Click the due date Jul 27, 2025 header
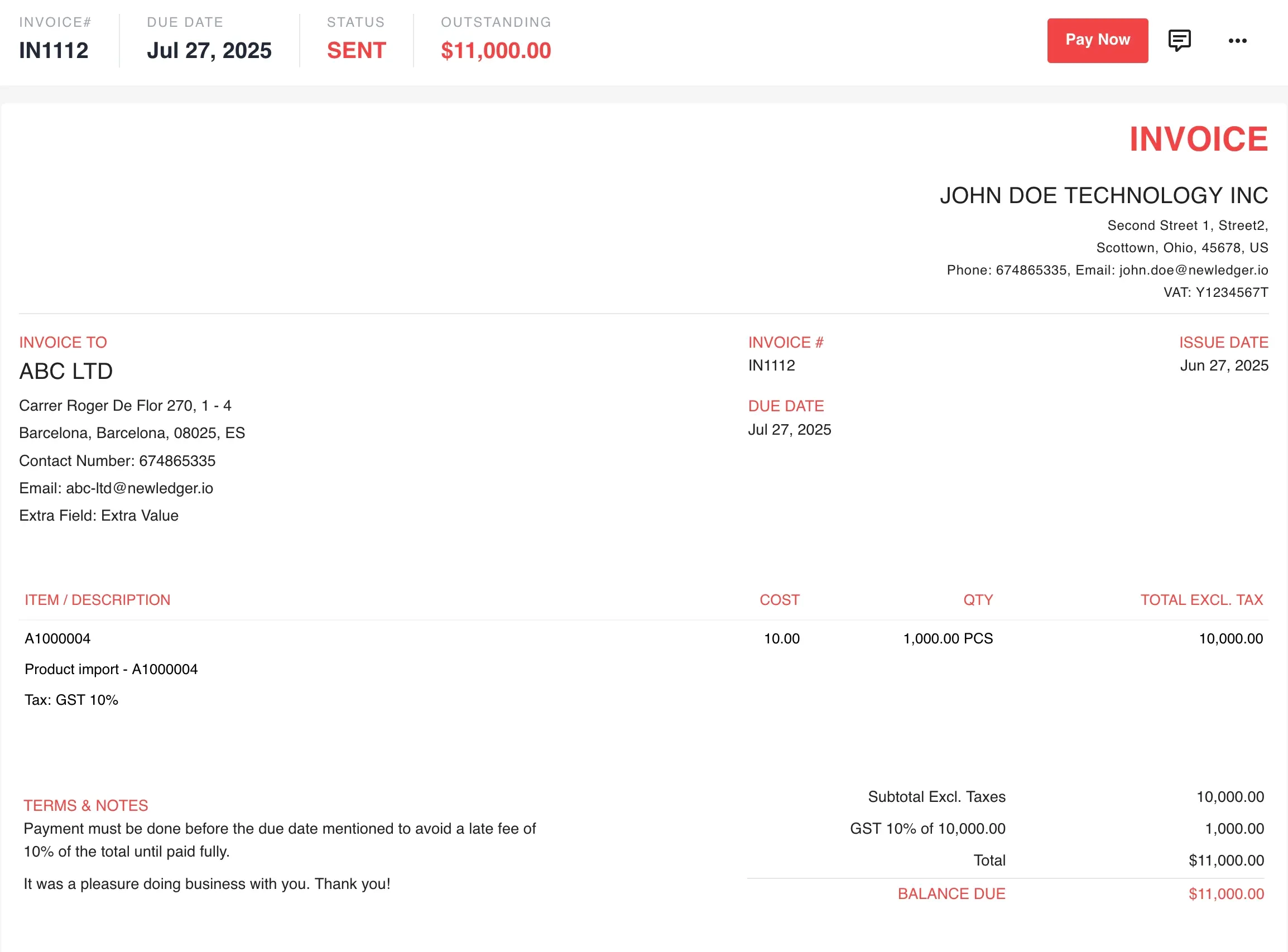Screen dimensions: 1288x952 (209, 51)
